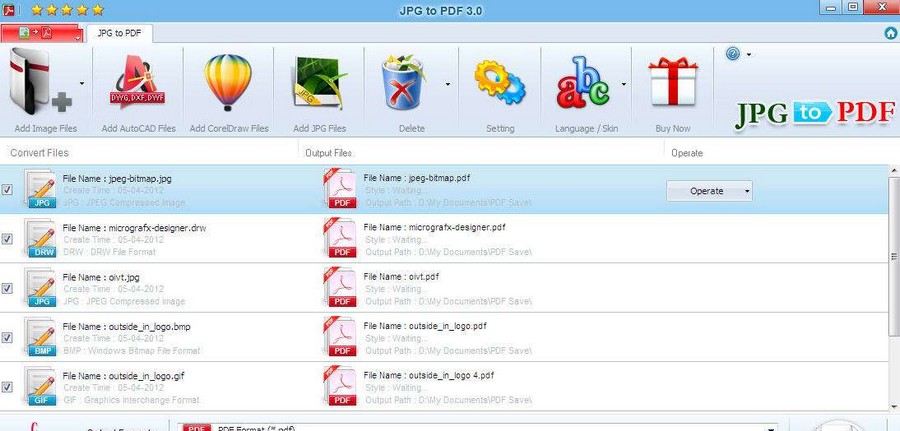Viewport: 900px width, 431px height.
Task: Uncheck the oivt.jpg checkbox
Action: click(x=7, y=289)
